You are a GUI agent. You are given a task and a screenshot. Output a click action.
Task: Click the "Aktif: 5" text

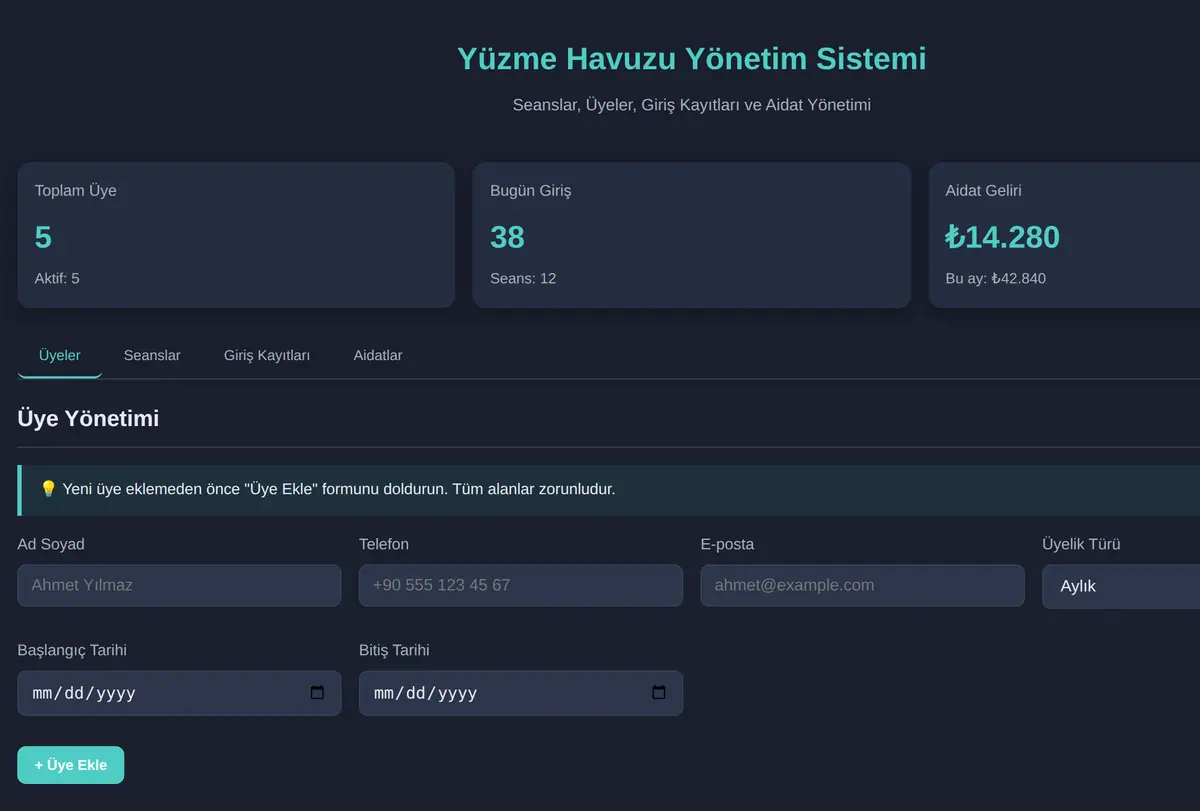pos(57,278)
